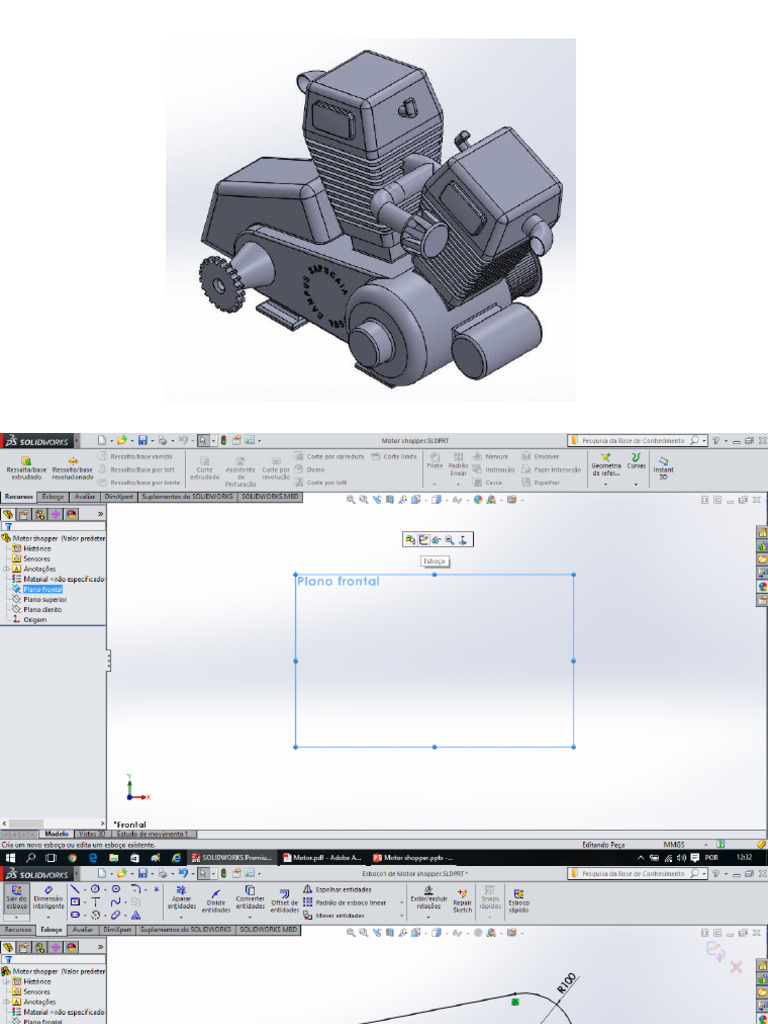The width and height of the screenshot is (768, 1024).
Task: Click Mover entidades tool
Action: [336, 916]
